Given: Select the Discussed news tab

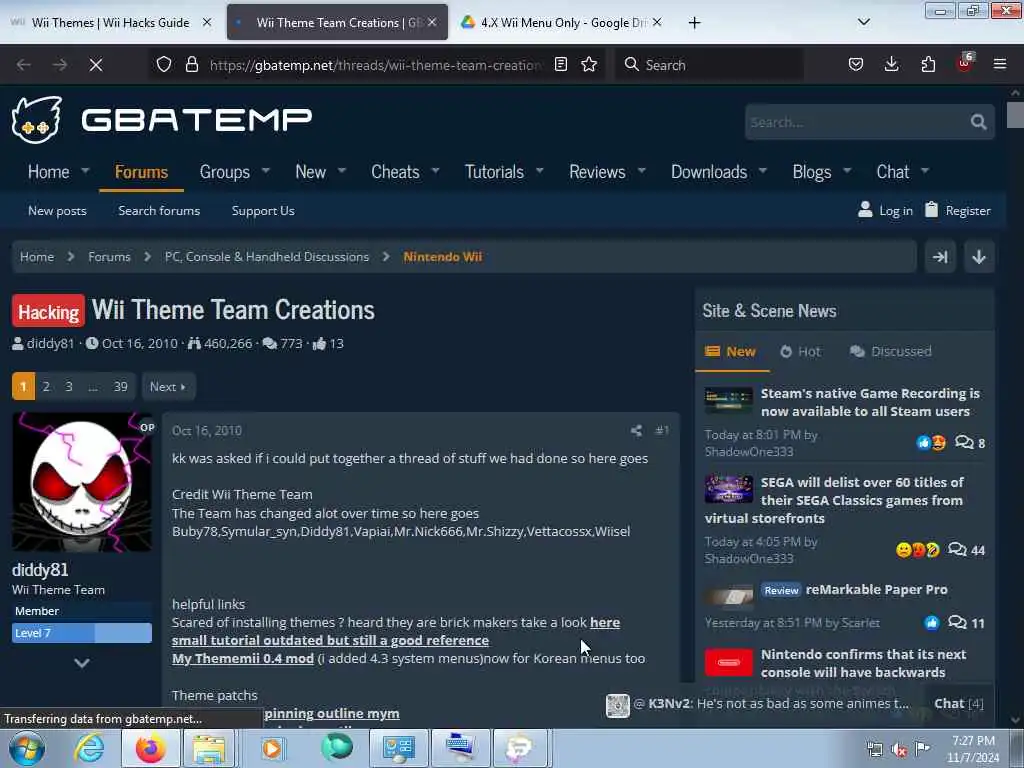Looking at the screenshot, I should [890, 351].
